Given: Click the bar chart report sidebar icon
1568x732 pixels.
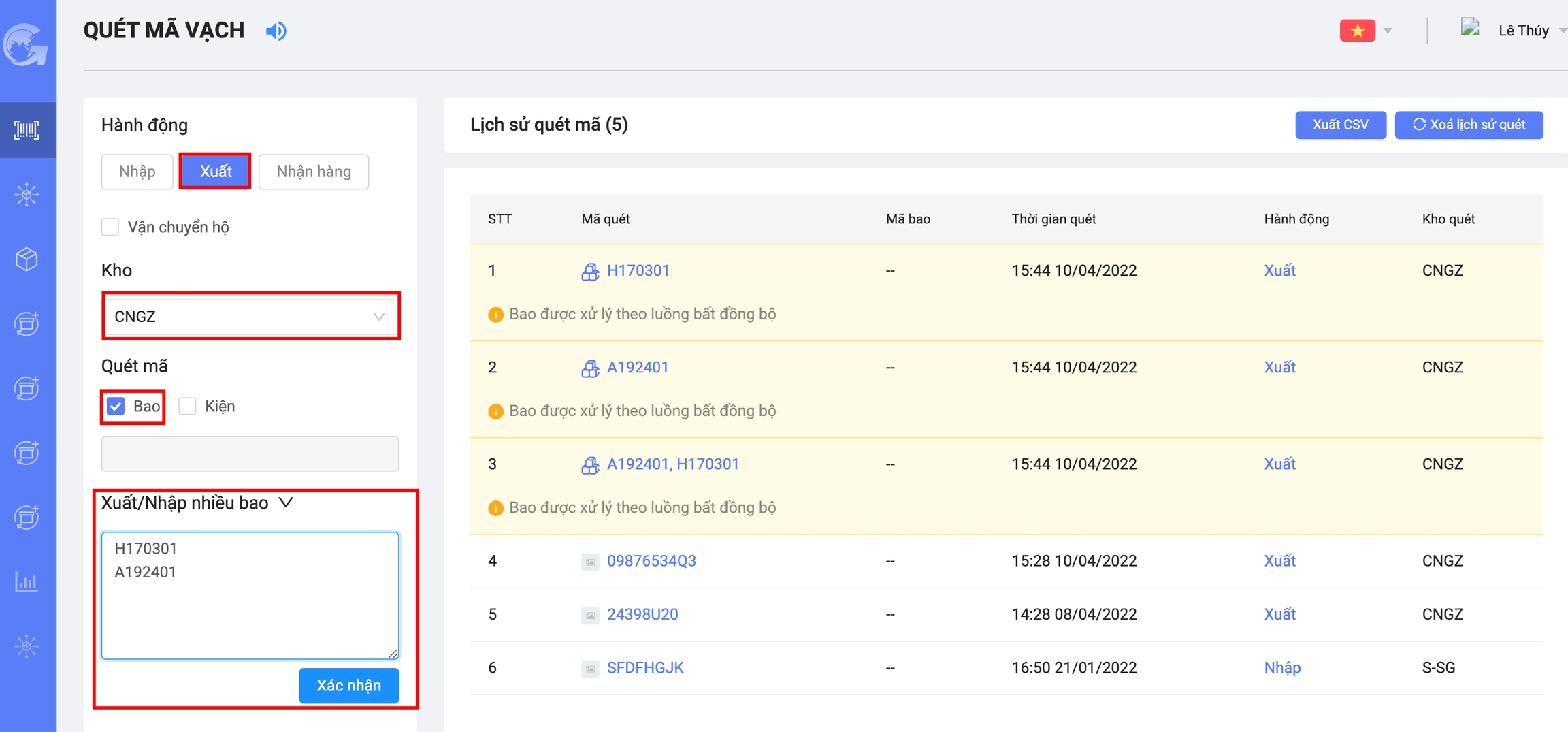Looking at the screenshot, I should click(27, 582).
